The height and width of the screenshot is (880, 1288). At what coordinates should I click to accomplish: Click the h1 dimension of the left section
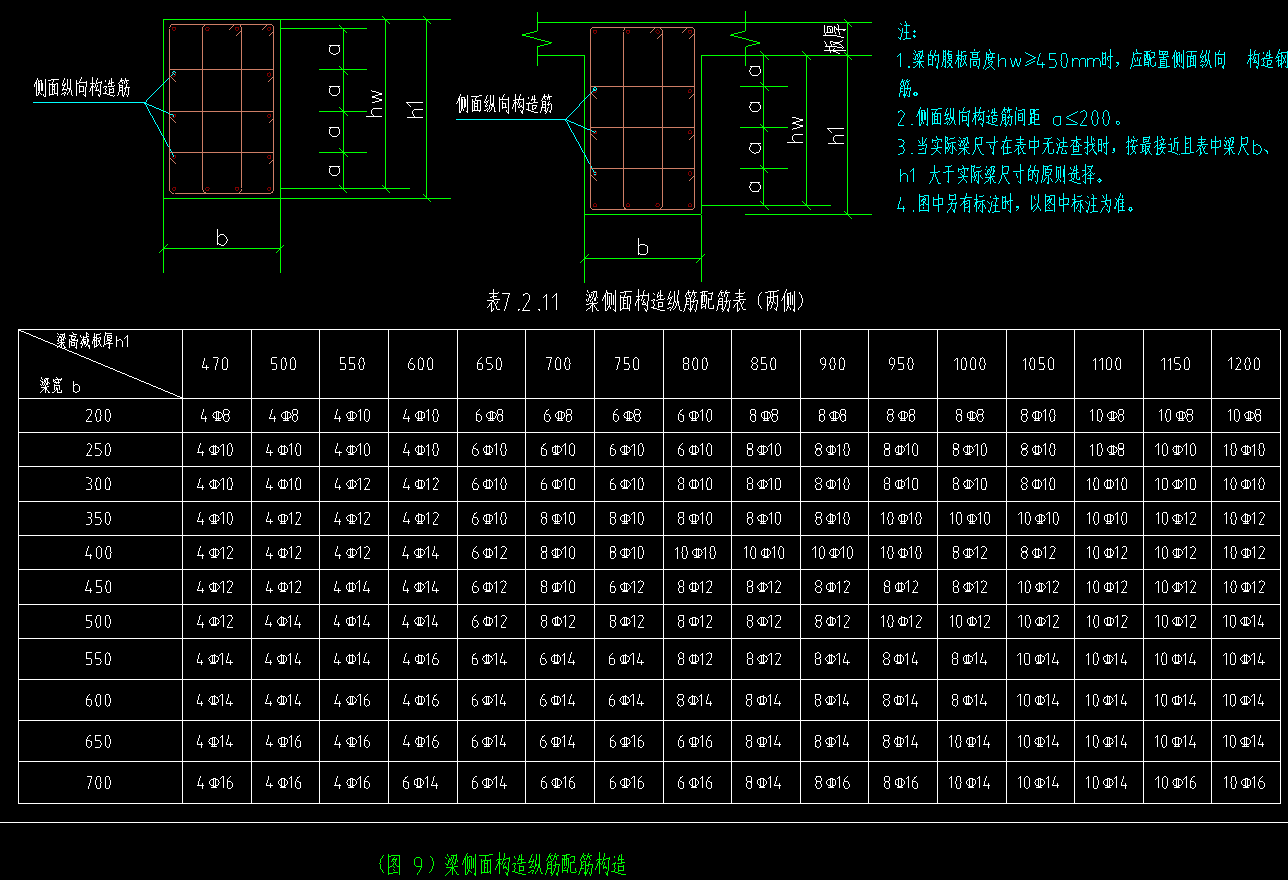pyautogui.click(x=417, y=109)
